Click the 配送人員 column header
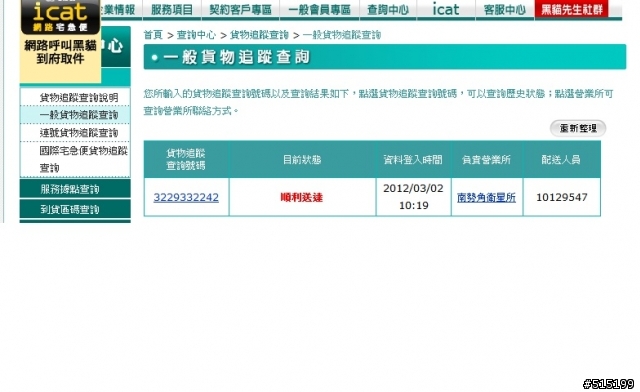The image size is (640, 392). [x=561, y=160]
